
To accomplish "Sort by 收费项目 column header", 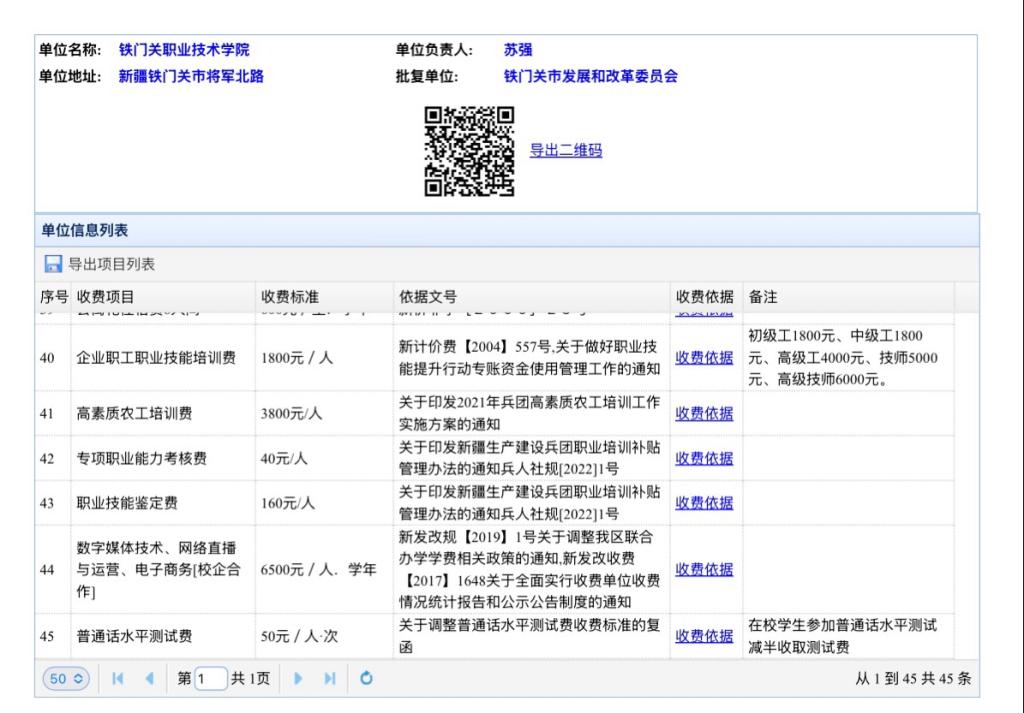I will click(x=106, y=297).
